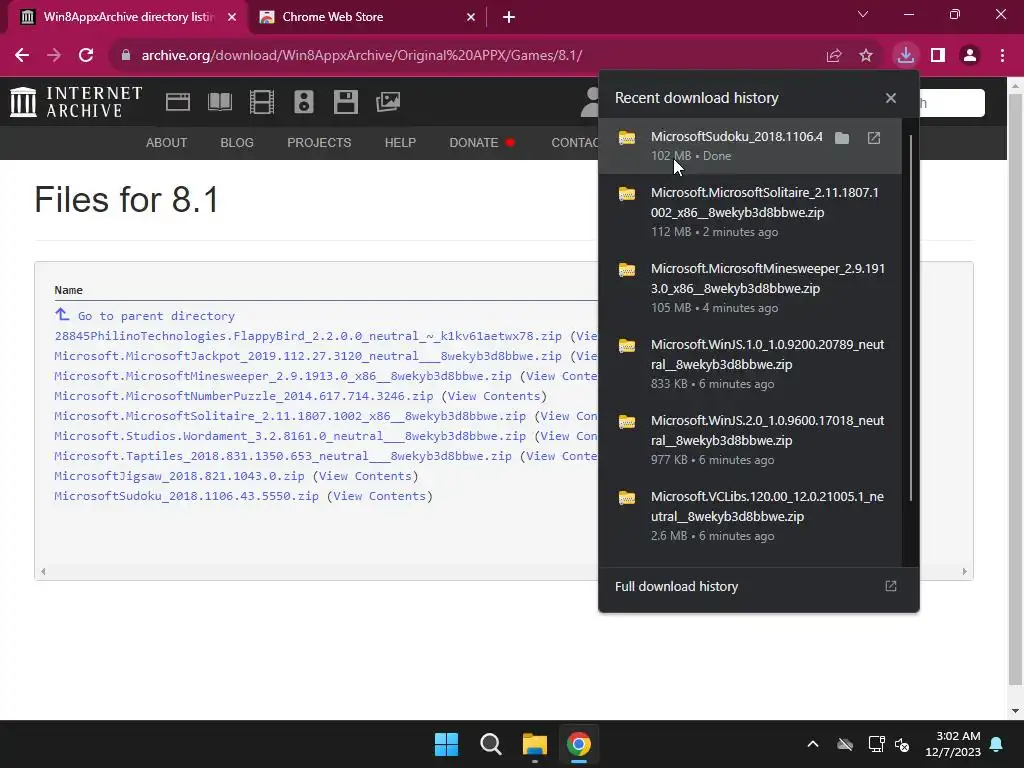Click the Chrome downloads toolbar icon

906,55
